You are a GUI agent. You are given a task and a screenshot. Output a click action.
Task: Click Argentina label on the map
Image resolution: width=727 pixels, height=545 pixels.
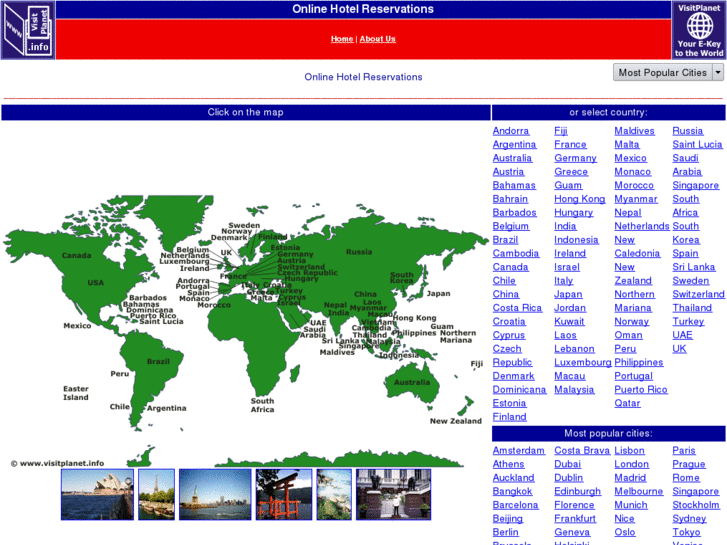click(x=166, y=408)
